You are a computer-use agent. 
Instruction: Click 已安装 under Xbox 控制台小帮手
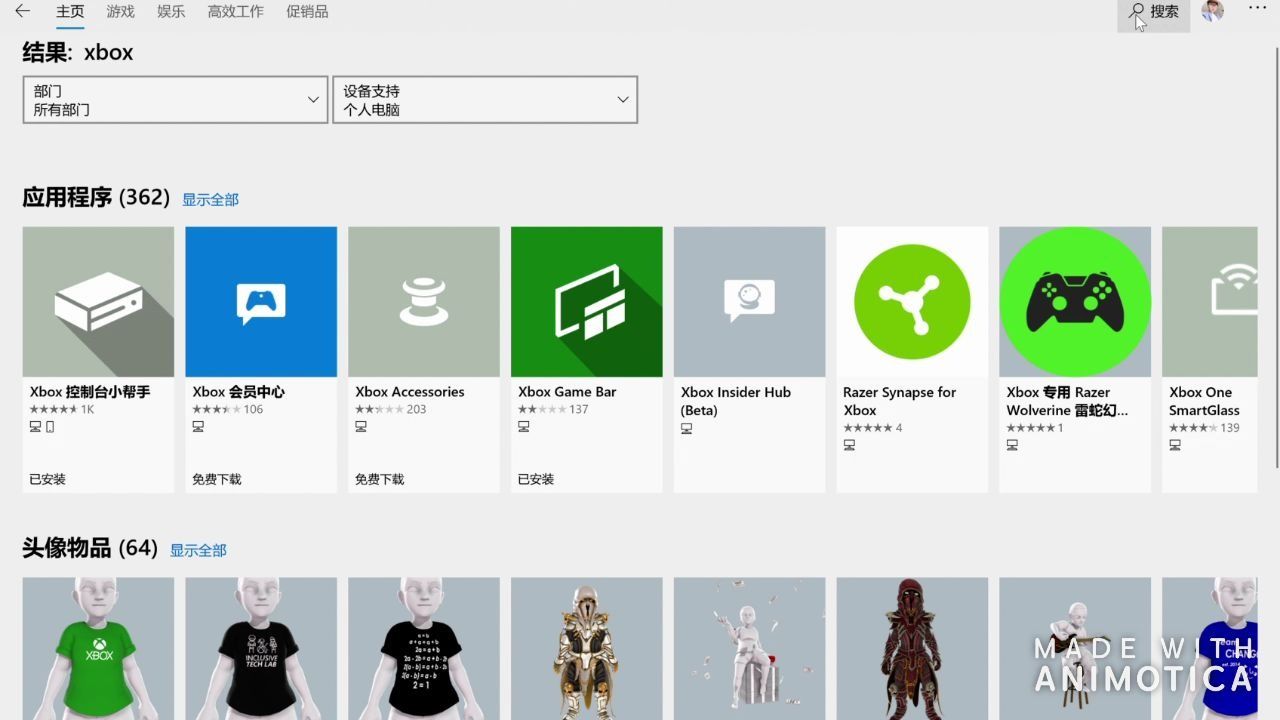coord(48,480)
